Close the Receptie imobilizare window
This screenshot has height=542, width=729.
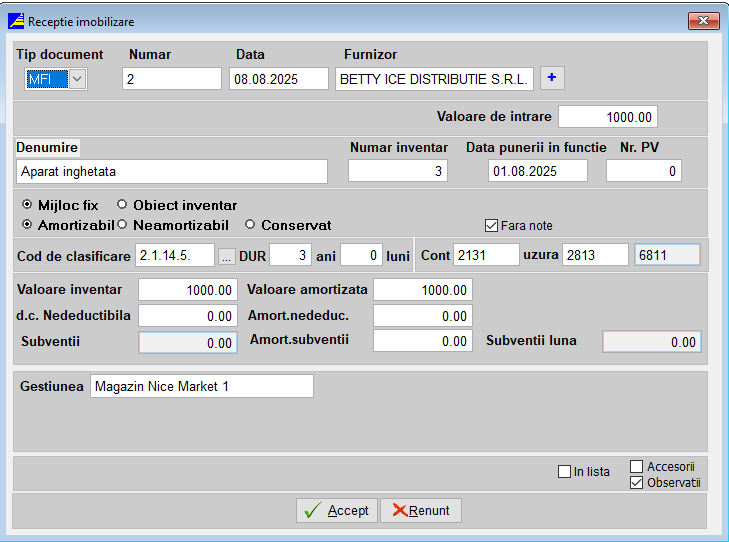click(x=702, y=21)
